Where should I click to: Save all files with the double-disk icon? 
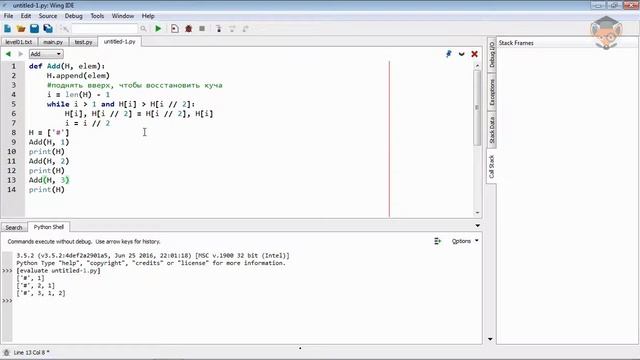(48, 29)
